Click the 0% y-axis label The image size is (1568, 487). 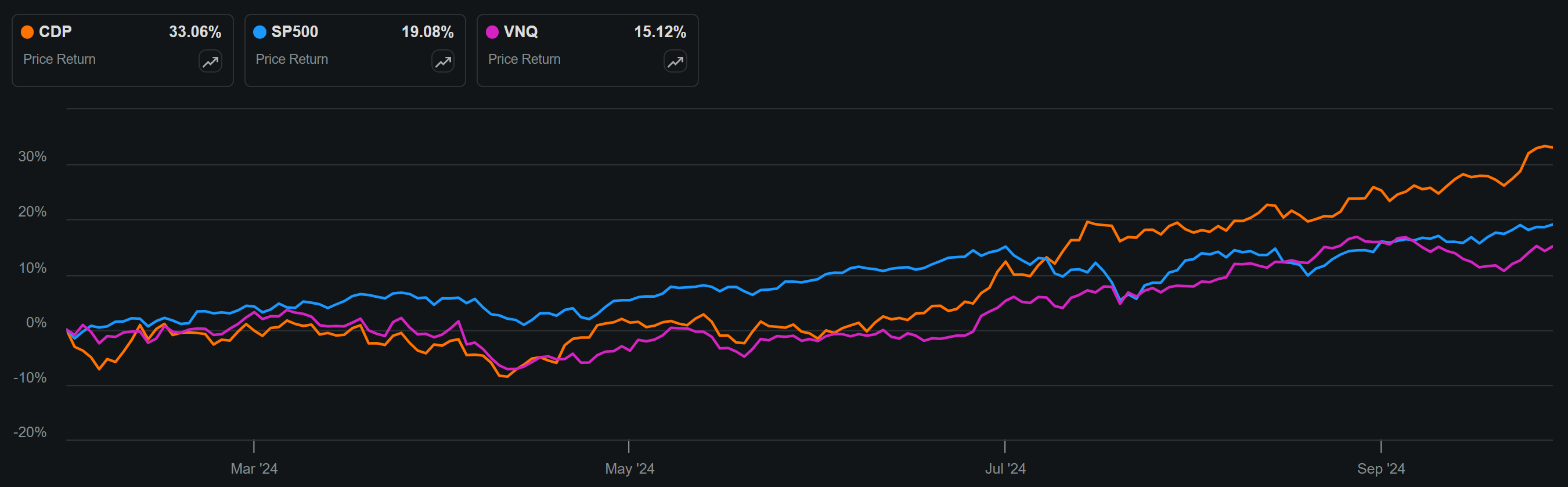coord(36,323)
